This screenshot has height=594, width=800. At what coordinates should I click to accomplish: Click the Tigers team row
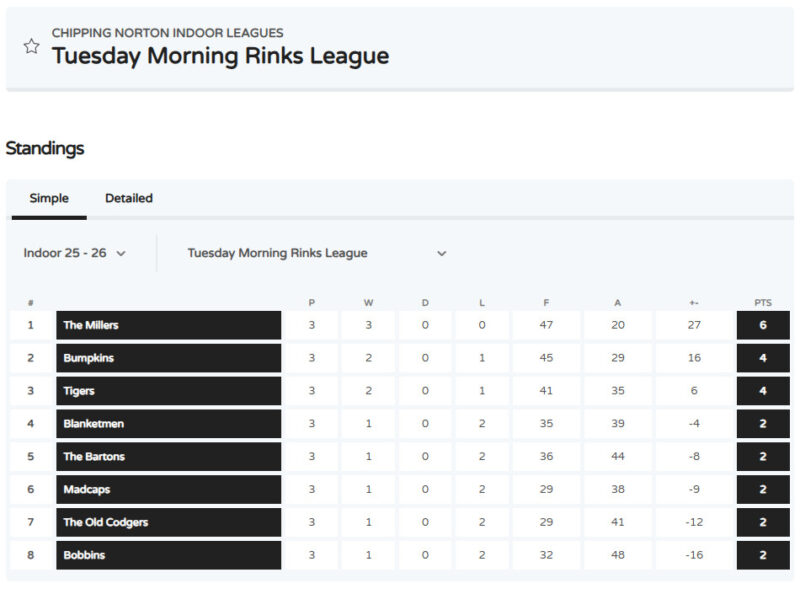[x=168, y=391]
